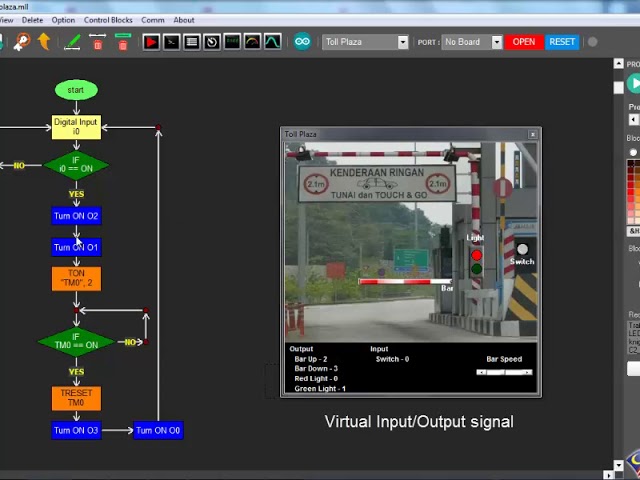
Task: Open the Option menu
Action: 63,20
